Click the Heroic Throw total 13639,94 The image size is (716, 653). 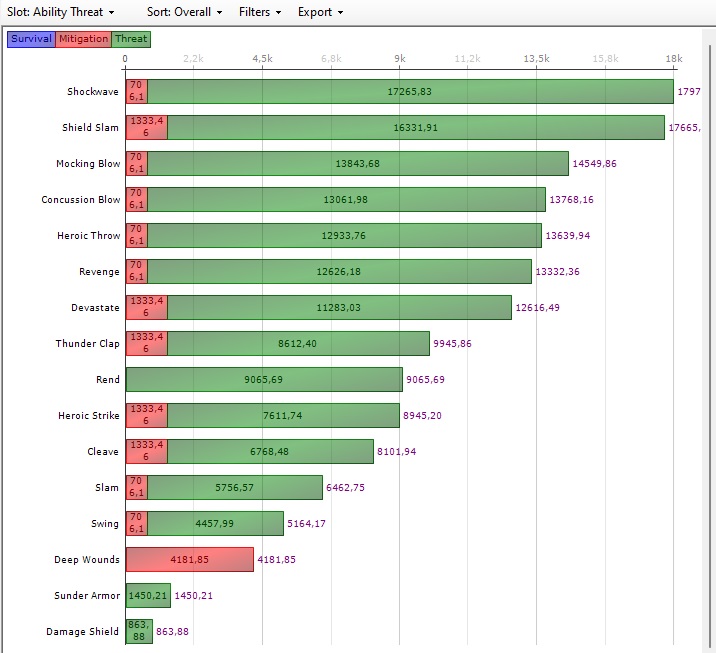click(x=568, y=236)
